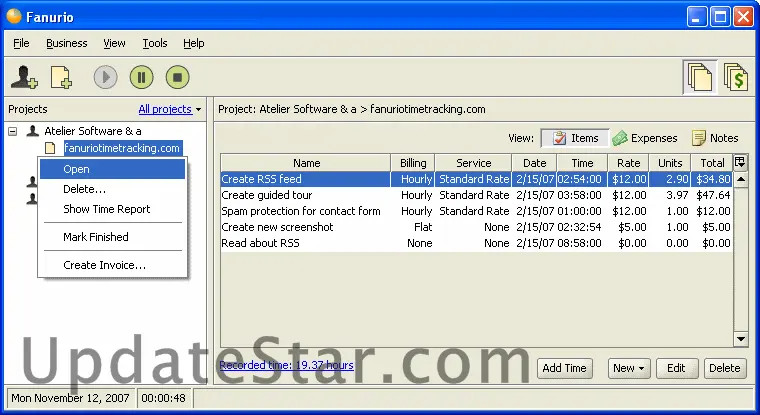Click the $47.64 total cell
The height and width of the screenshot is (415, 760).
tap(713, 195)
